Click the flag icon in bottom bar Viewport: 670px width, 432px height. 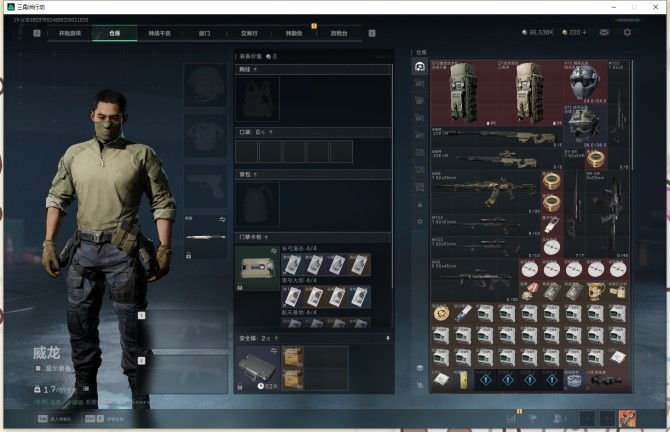click(533, 418)
